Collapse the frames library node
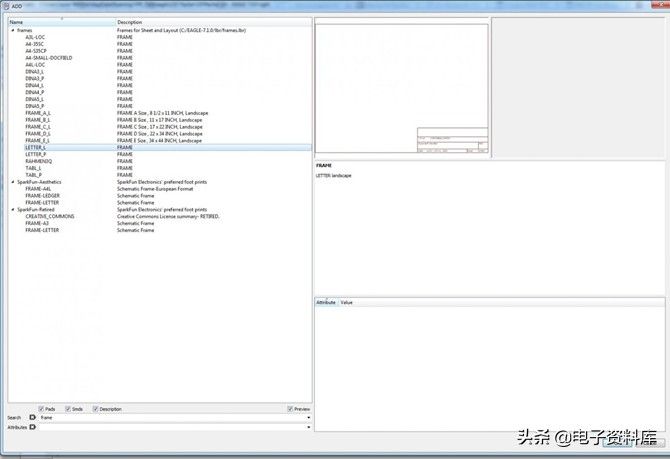This screenshot has width=670, height=459. tap(13, 30)
